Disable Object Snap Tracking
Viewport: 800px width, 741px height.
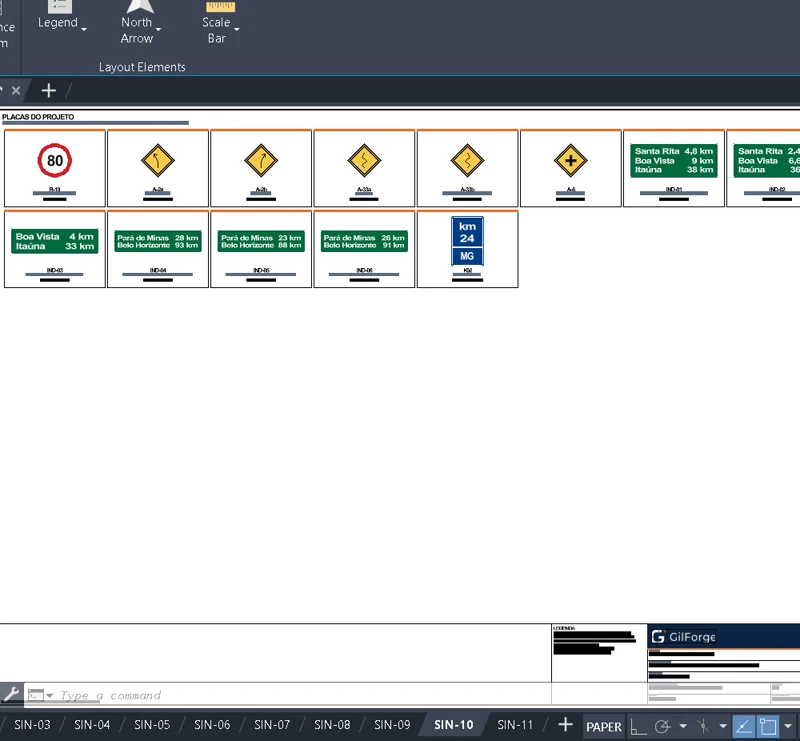click(743, 726)
